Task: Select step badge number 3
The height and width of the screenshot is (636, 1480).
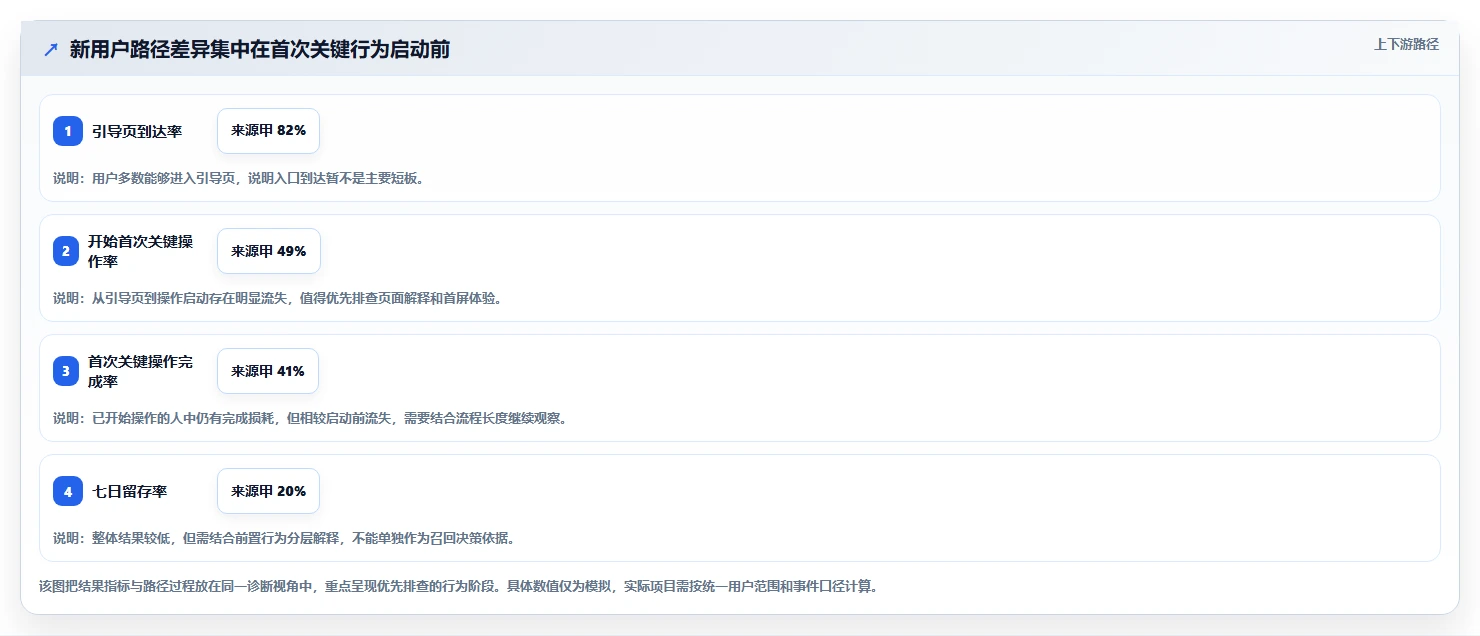Action: (68, 371)
